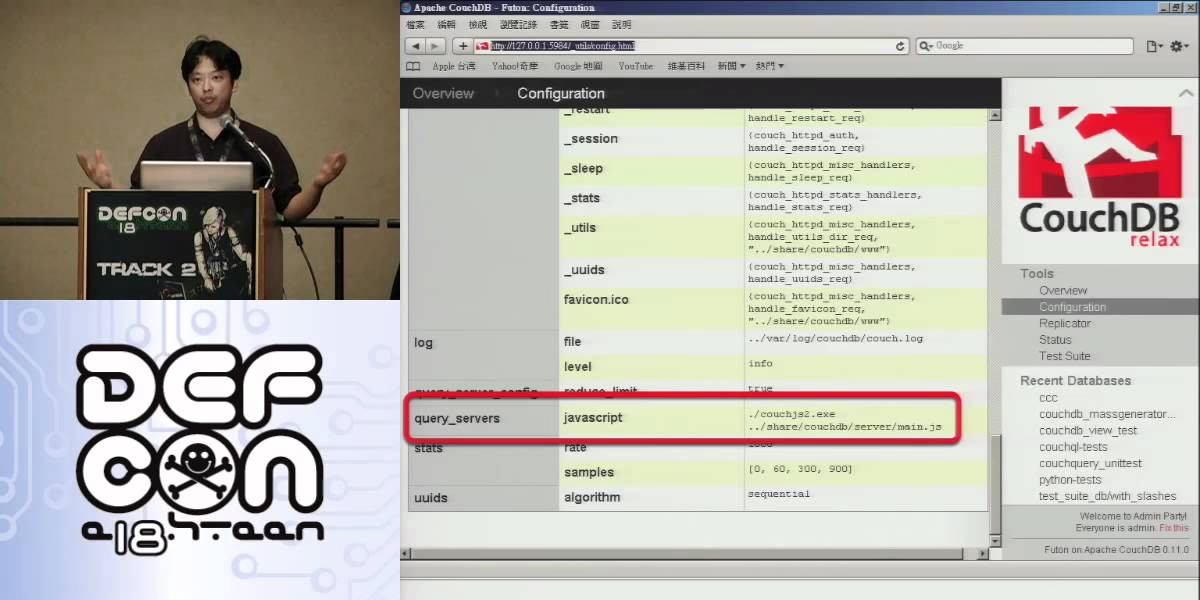Select Configuration in the Tools sidebar
Viewport: 1200px width, 600px height.
coord(1072,307)
